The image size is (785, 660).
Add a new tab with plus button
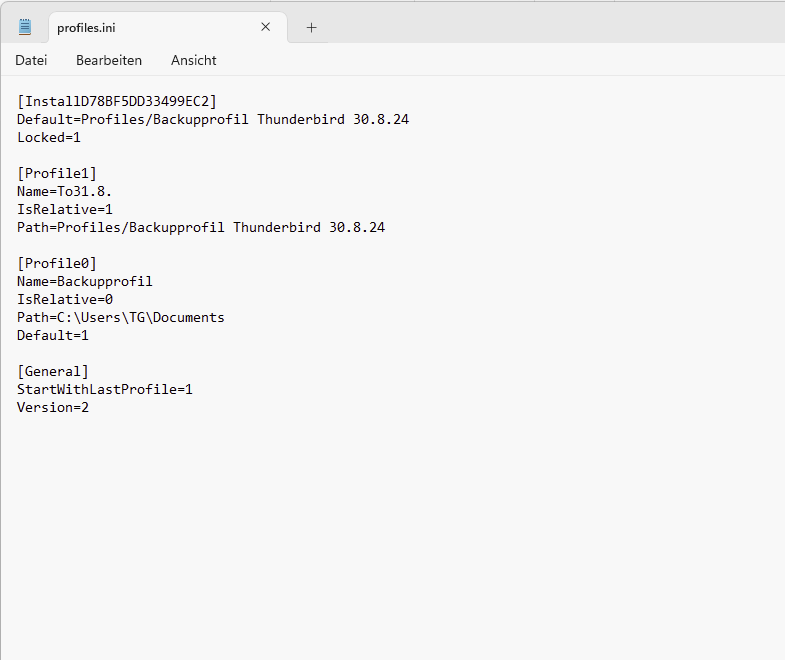[311, 27]
